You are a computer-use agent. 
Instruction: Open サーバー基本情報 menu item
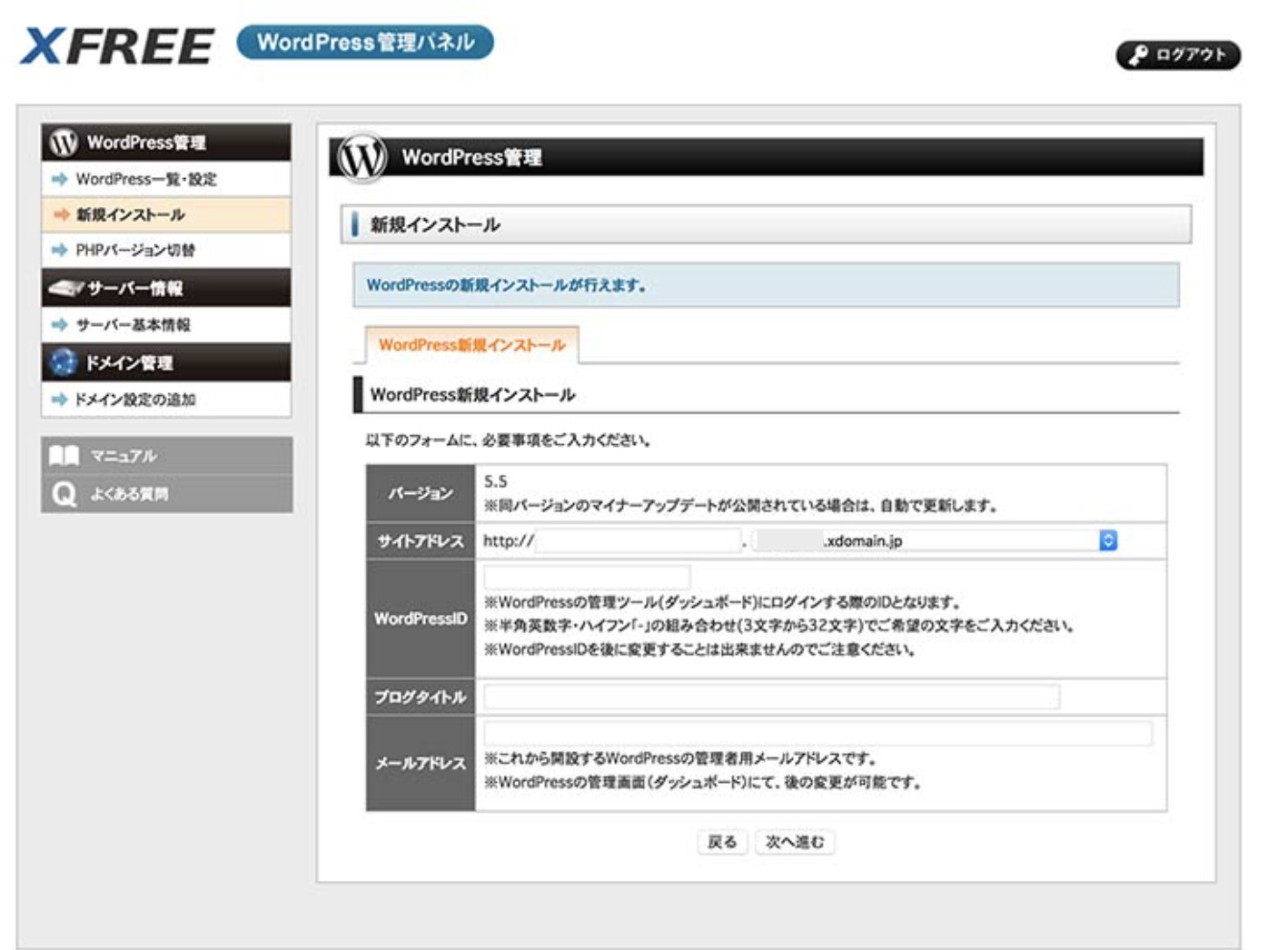(x=166, y=324)
